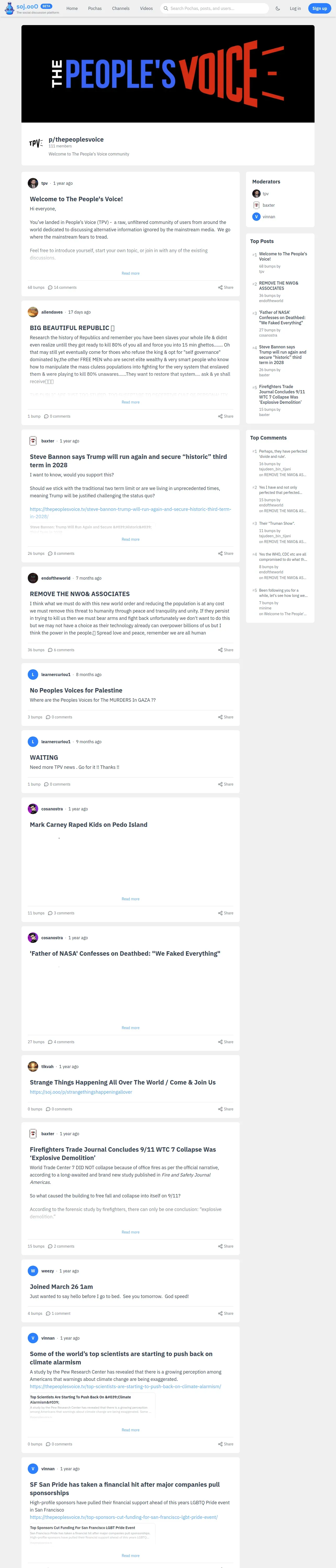Open the cosanostra avatar on Mark Carney post

[x=33, y=809]
